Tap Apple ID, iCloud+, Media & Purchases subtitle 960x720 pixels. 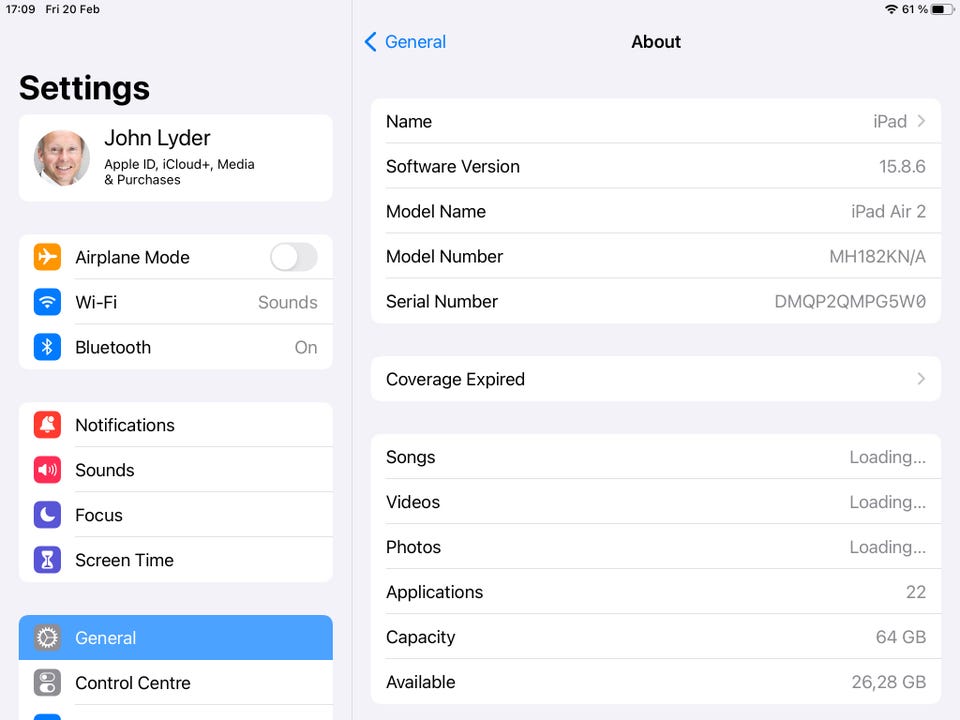click(x=179, y=172)
